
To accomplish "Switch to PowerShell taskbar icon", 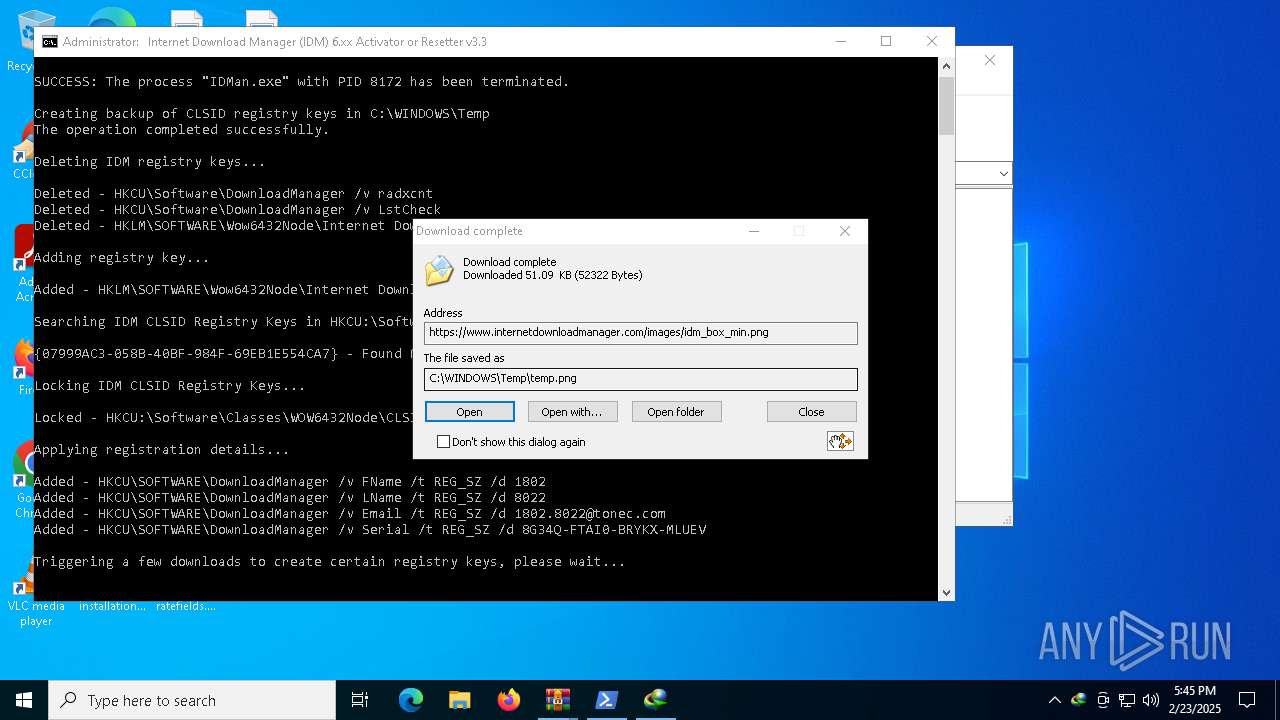I will coord(606,700).
